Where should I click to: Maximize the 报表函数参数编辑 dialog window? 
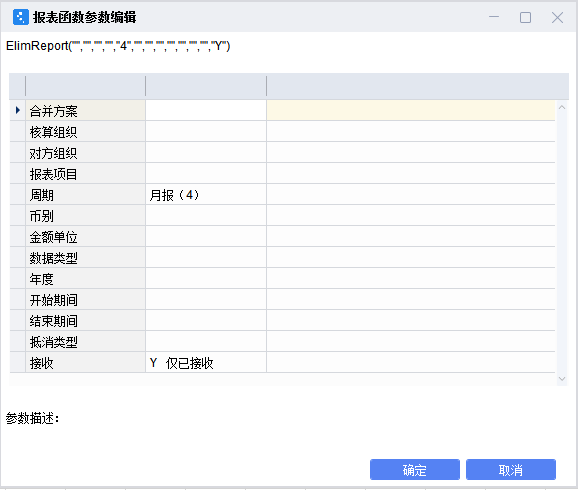(525, 17)
